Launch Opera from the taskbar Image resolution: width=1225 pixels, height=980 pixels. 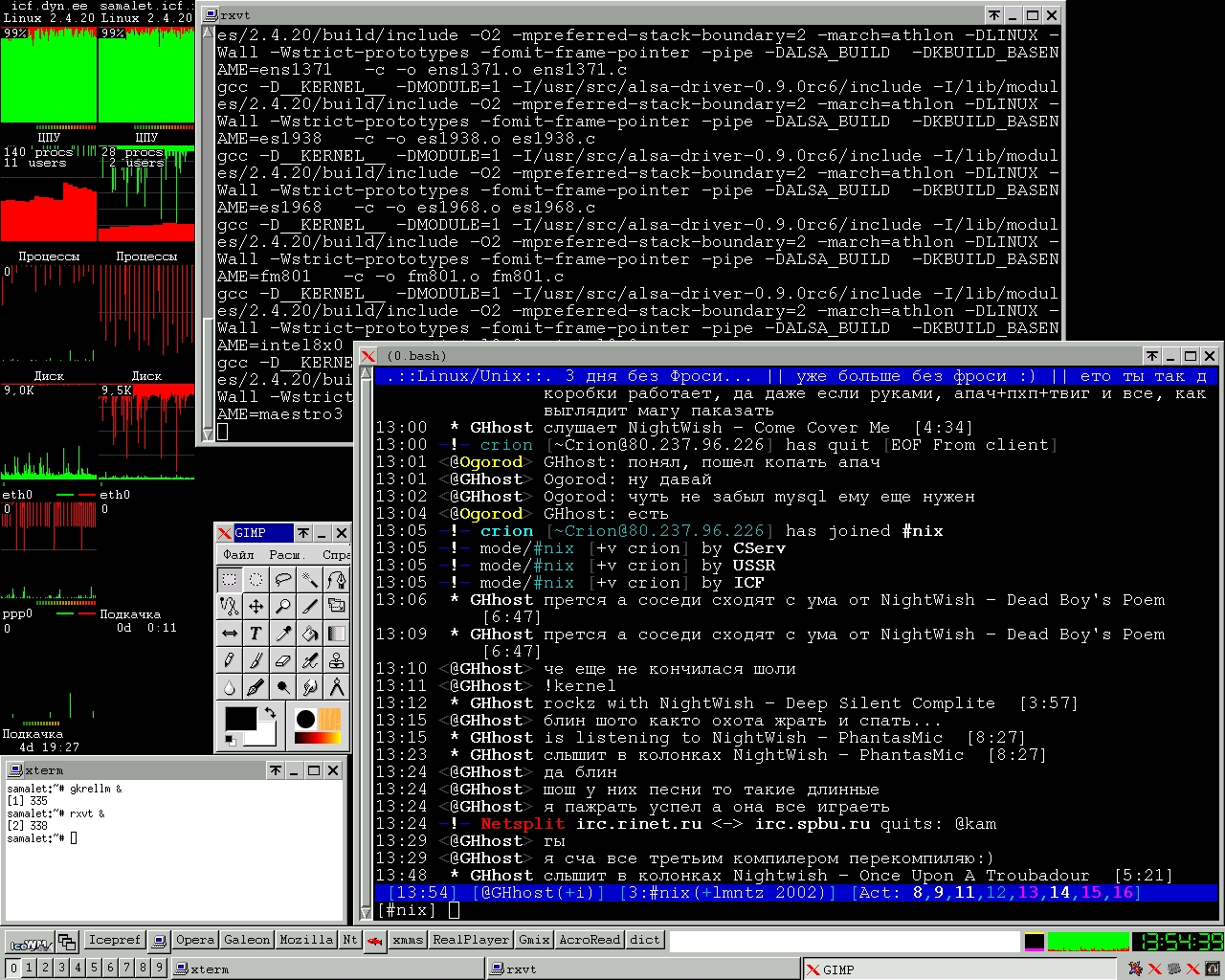[195, 940]
